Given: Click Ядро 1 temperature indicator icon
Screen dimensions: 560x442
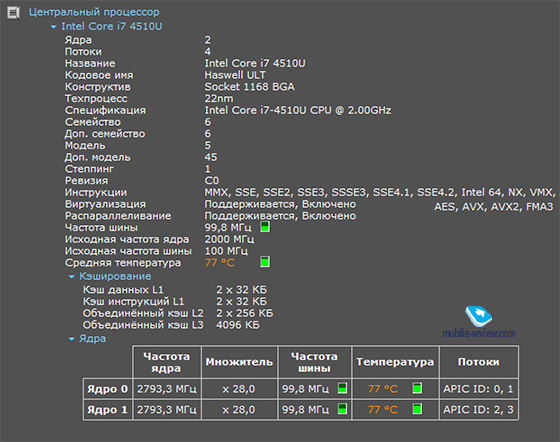Looking at the screenshot, I should click(417, 409).
